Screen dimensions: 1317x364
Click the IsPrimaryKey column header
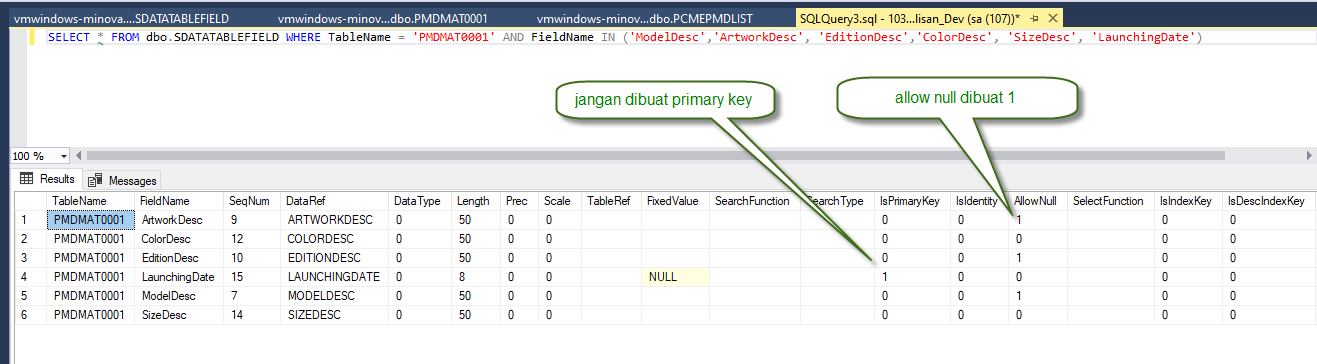[x=911, y=201]
